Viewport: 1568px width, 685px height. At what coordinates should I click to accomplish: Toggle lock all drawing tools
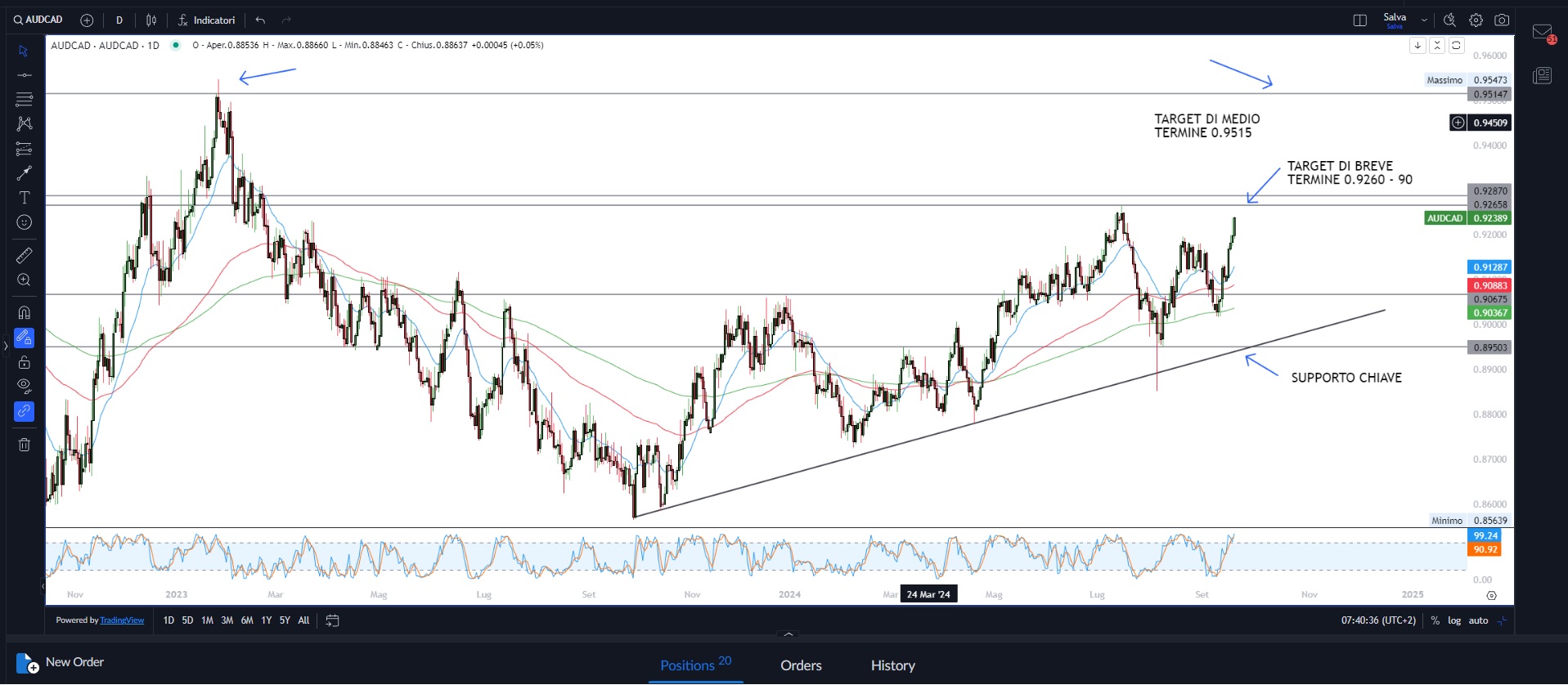tap(25, 362)
